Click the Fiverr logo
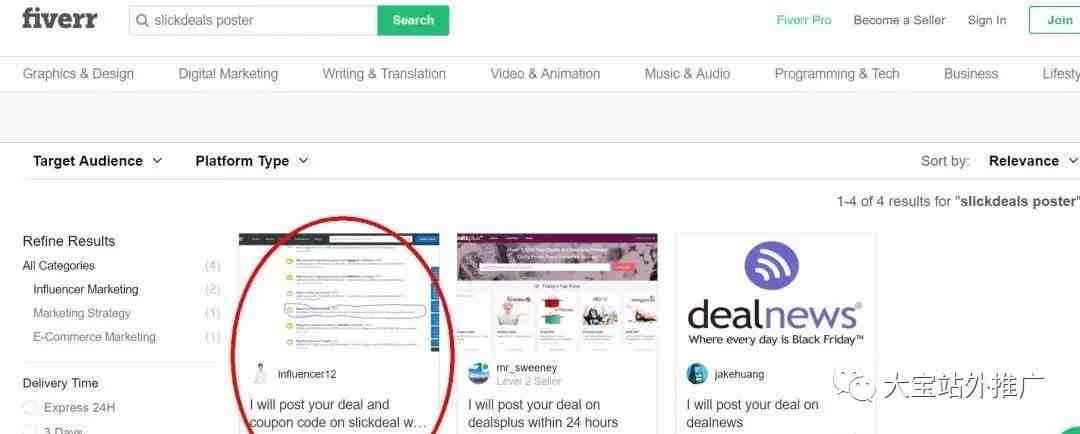The image size is (1080, 434). pyautogui.click(x=60, y=19)
